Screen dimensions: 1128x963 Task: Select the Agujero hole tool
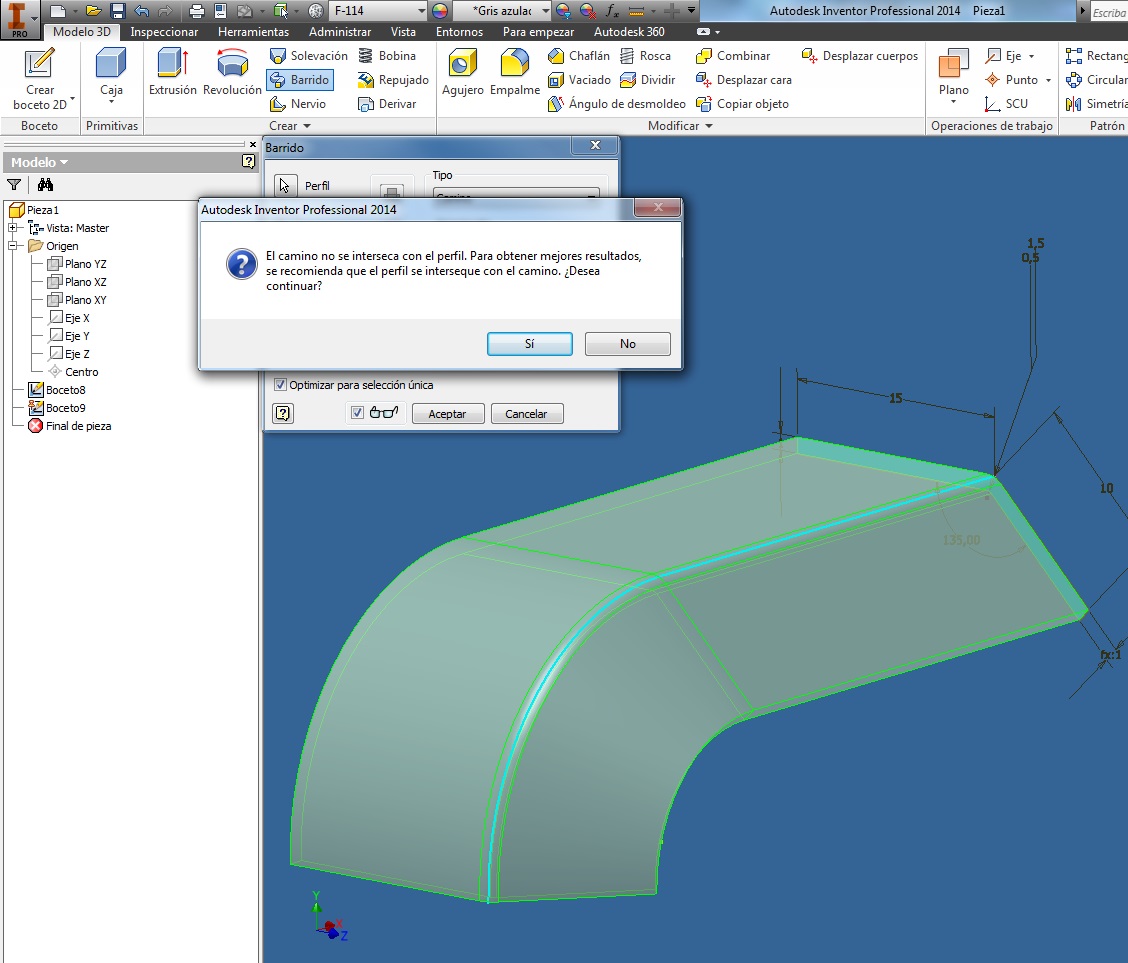pyautogui.click(x=463, y=72)
